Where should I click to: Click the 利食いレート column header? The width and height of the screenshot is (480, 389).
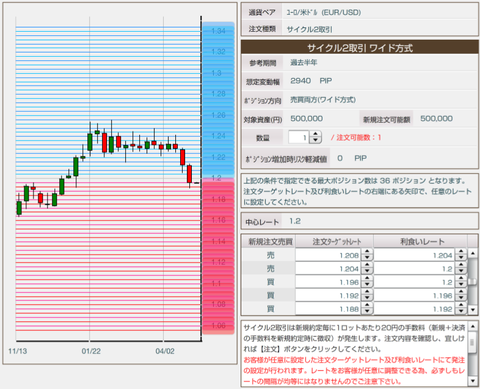[x=420, y=241]
